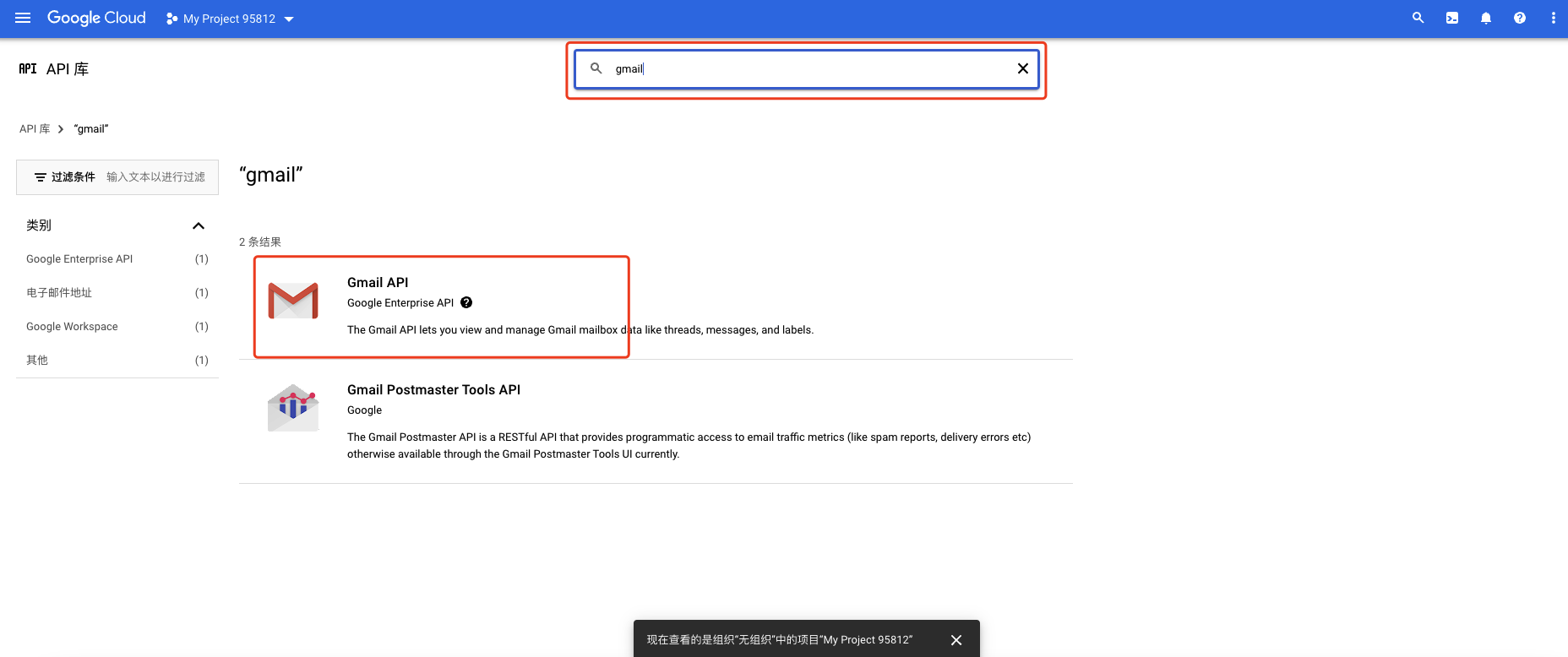Filter by Google Enterprise API category
The height and width of the screenshot is (657, 1568).
coord(79,259)
